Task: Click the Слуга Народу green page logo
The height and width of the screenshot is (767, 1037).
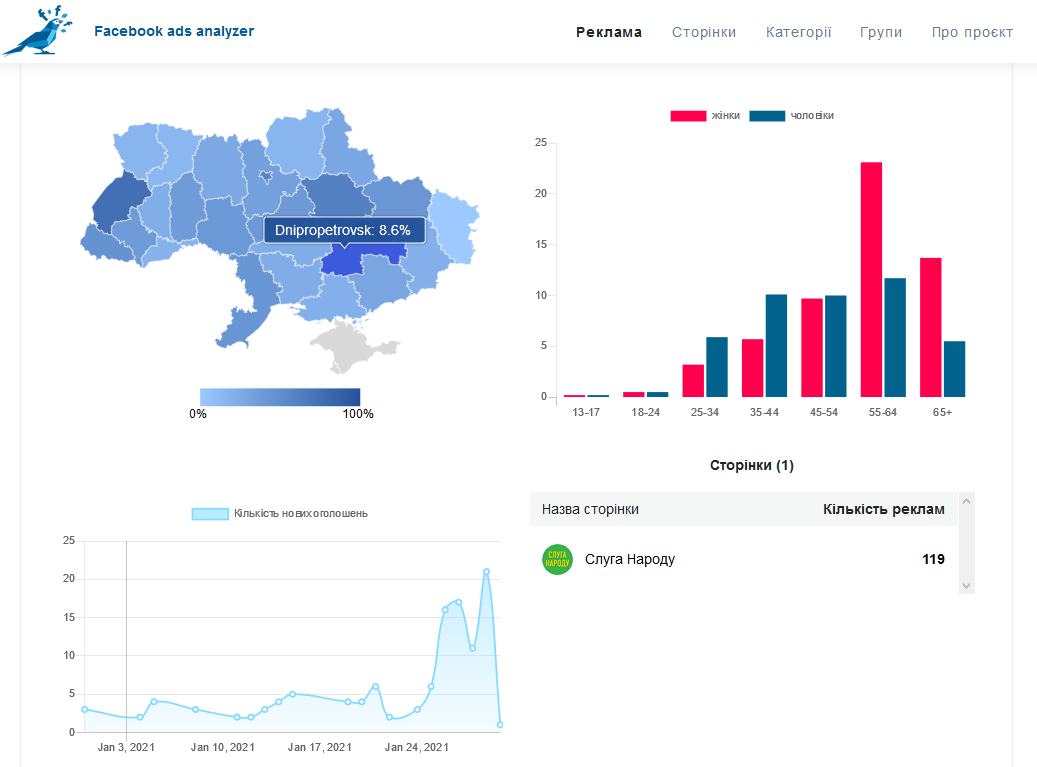Action: [558, 559]
